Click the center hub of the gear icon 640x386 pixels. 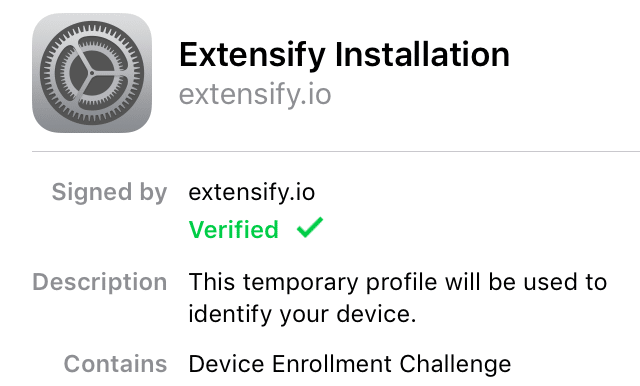(92, 73)
